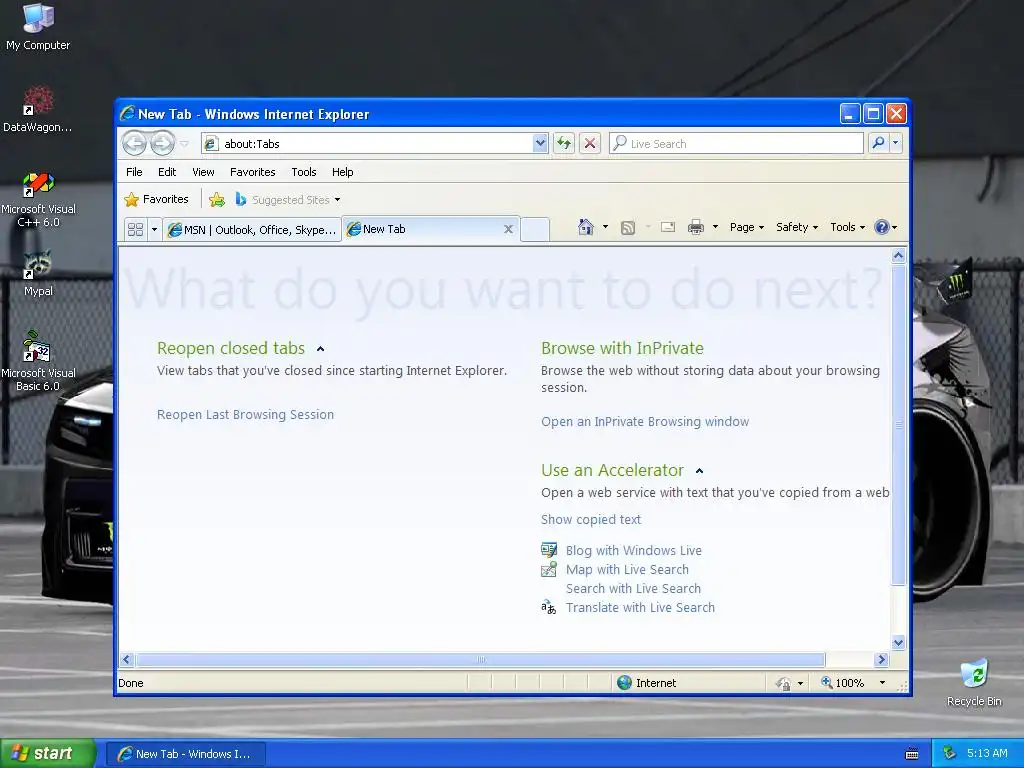Image resolution: width=1024 pixels, height=768 pixels.
Task: Click the Protected mode lock status icon
Action: 782,684
